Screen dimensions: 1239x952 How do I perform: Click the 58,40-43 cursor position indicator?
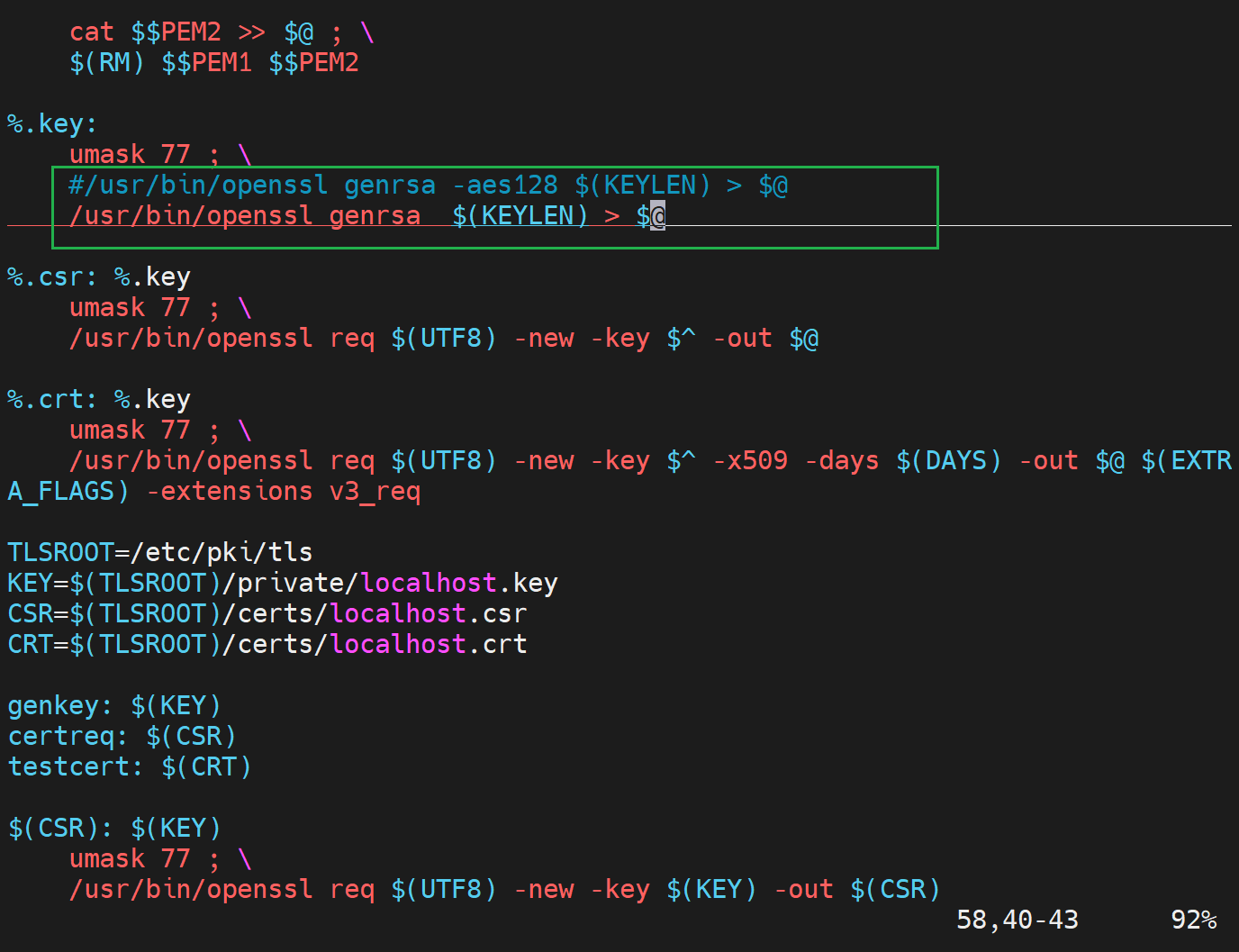1017,920
